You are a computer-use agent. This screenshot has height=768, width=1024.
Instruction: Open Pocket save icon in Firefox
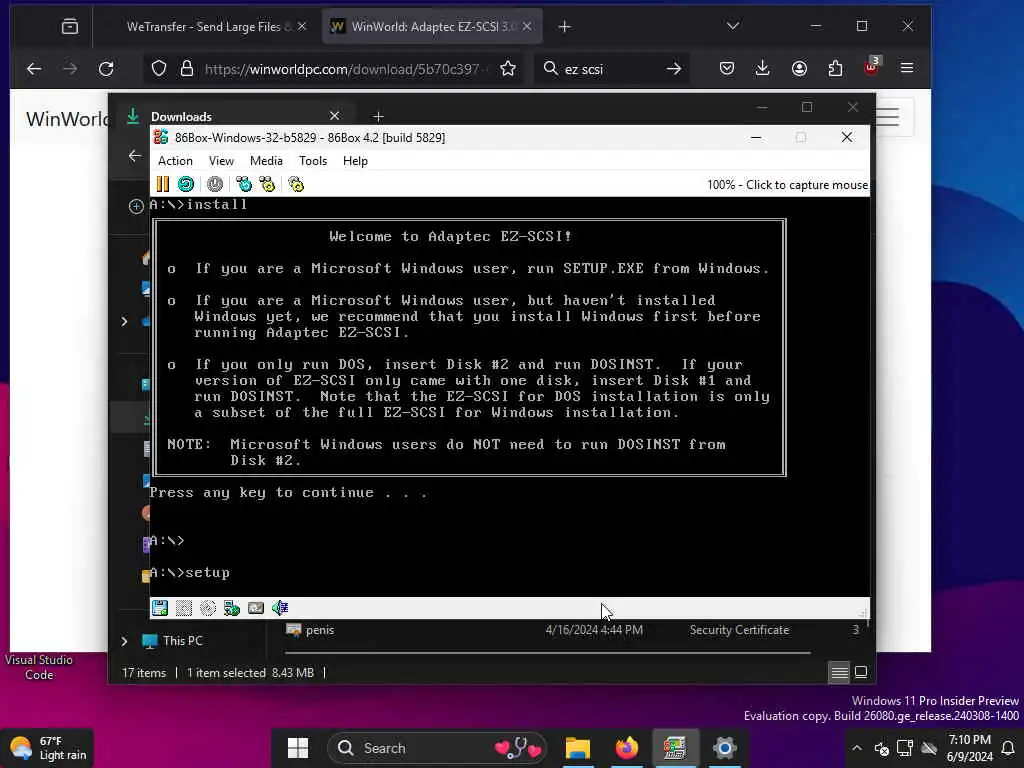(727, 69)
